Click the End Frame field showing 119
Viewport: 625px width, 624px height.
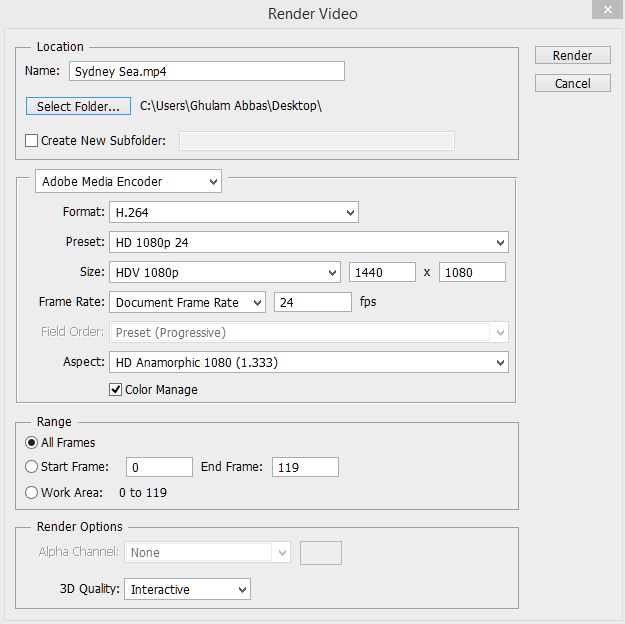[x=304, y=467]
